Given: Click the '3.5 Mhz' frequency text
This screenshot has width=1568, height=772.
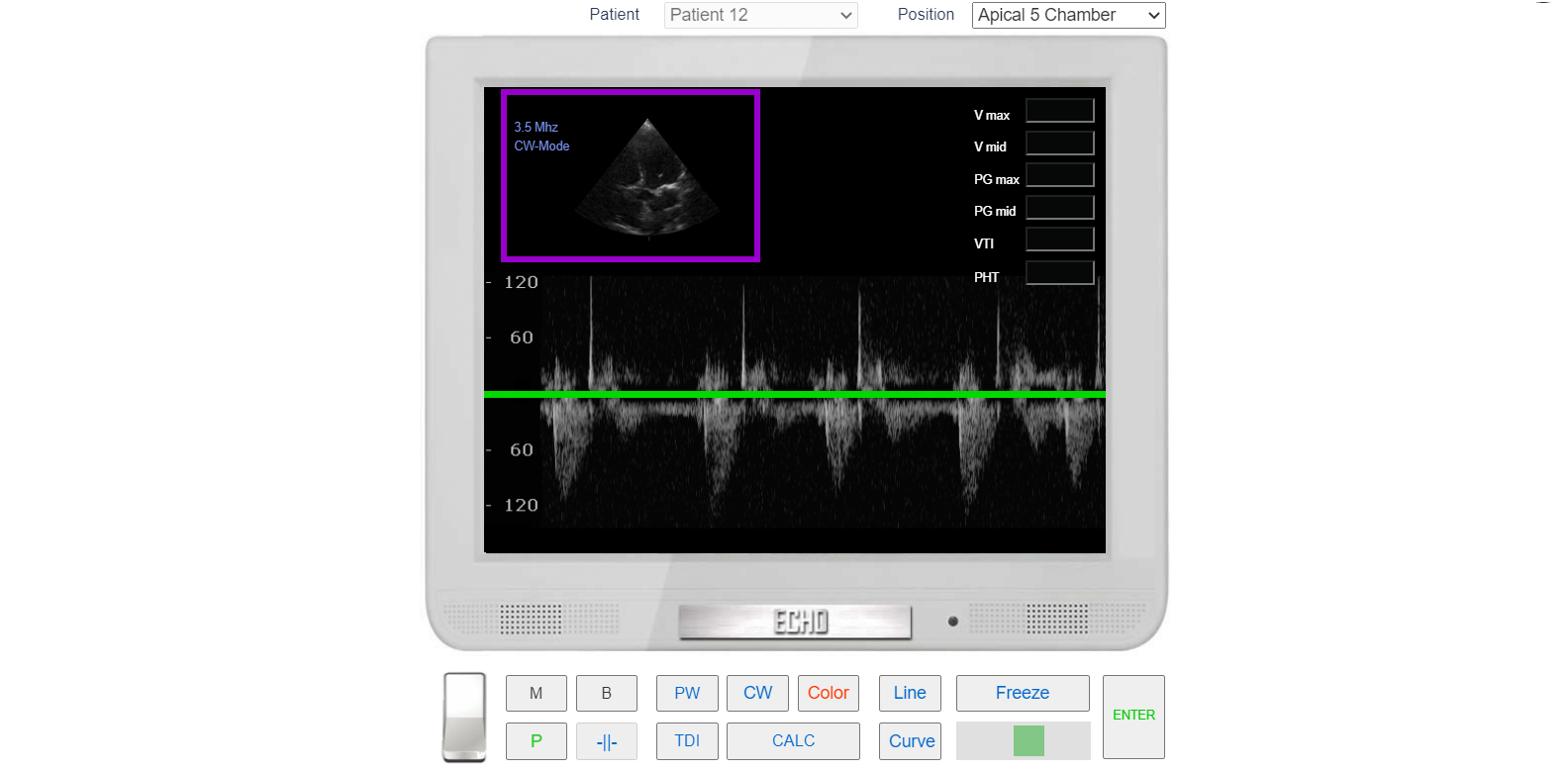Looking at the screenshot, I should 536,128.
